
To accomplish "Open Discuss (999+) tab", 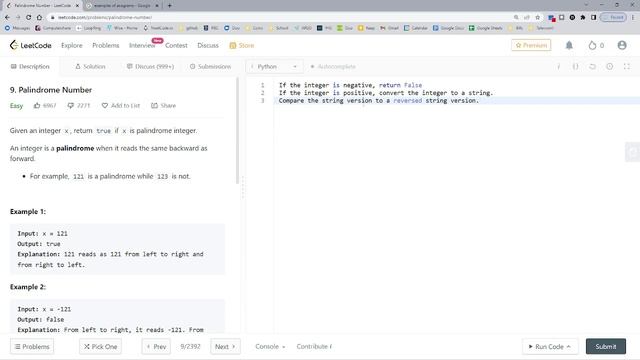I will 150,67.
